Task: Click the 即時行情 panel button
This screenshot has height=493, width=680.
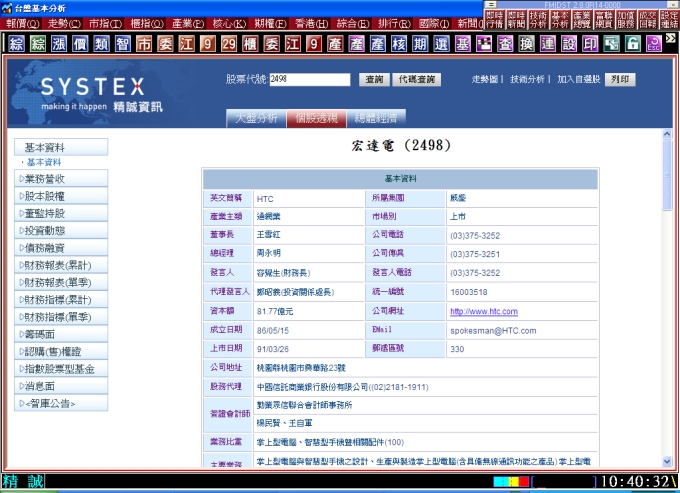Action: [495, 20]
